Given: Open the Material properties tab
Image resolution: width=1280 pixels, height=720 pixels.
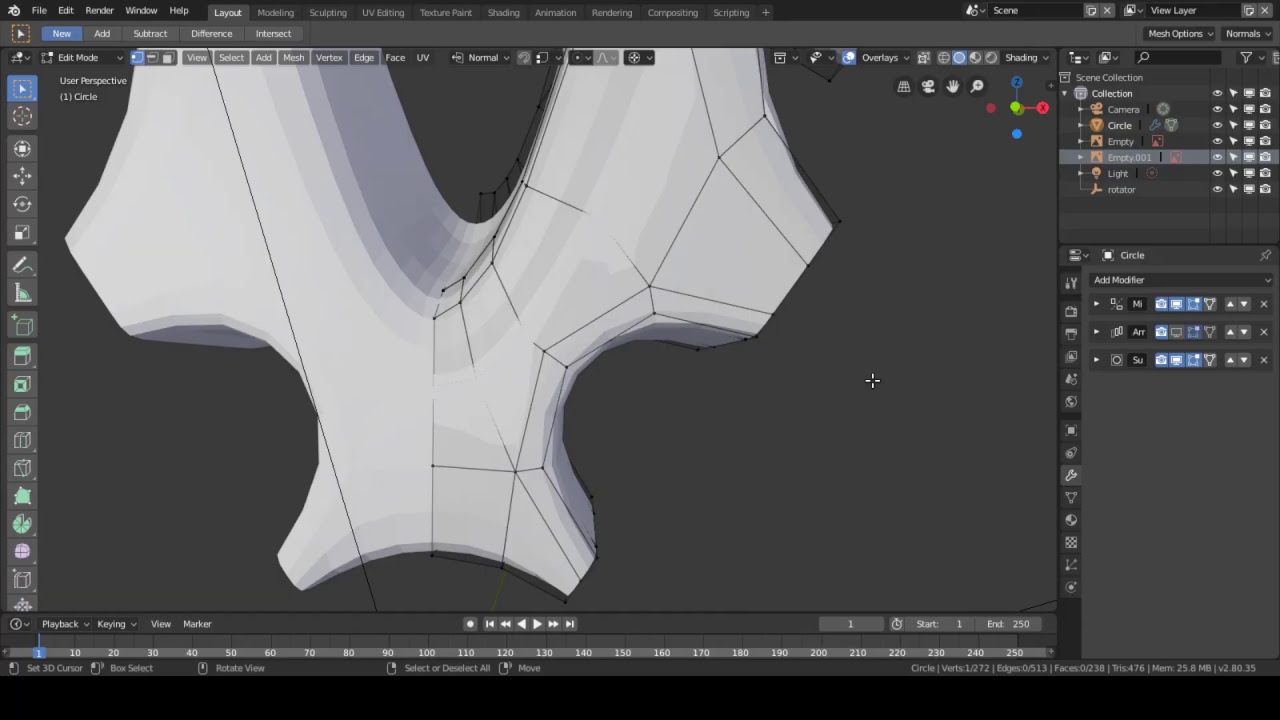Looking at the screenshot, I should pyautogui.click(x=1071, y=519).
